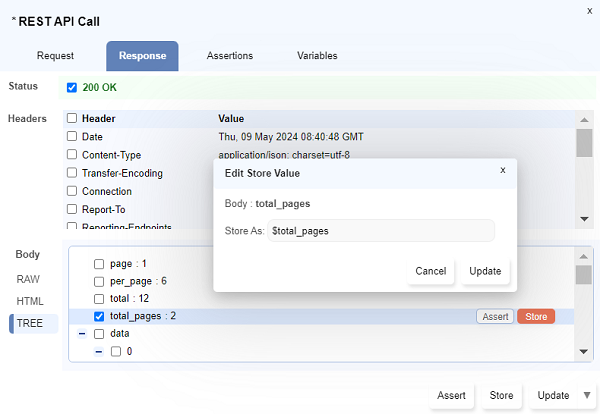The image size is (600, 414).
Task: Close the Edit Store Value dialog
Action: point(502,170)
